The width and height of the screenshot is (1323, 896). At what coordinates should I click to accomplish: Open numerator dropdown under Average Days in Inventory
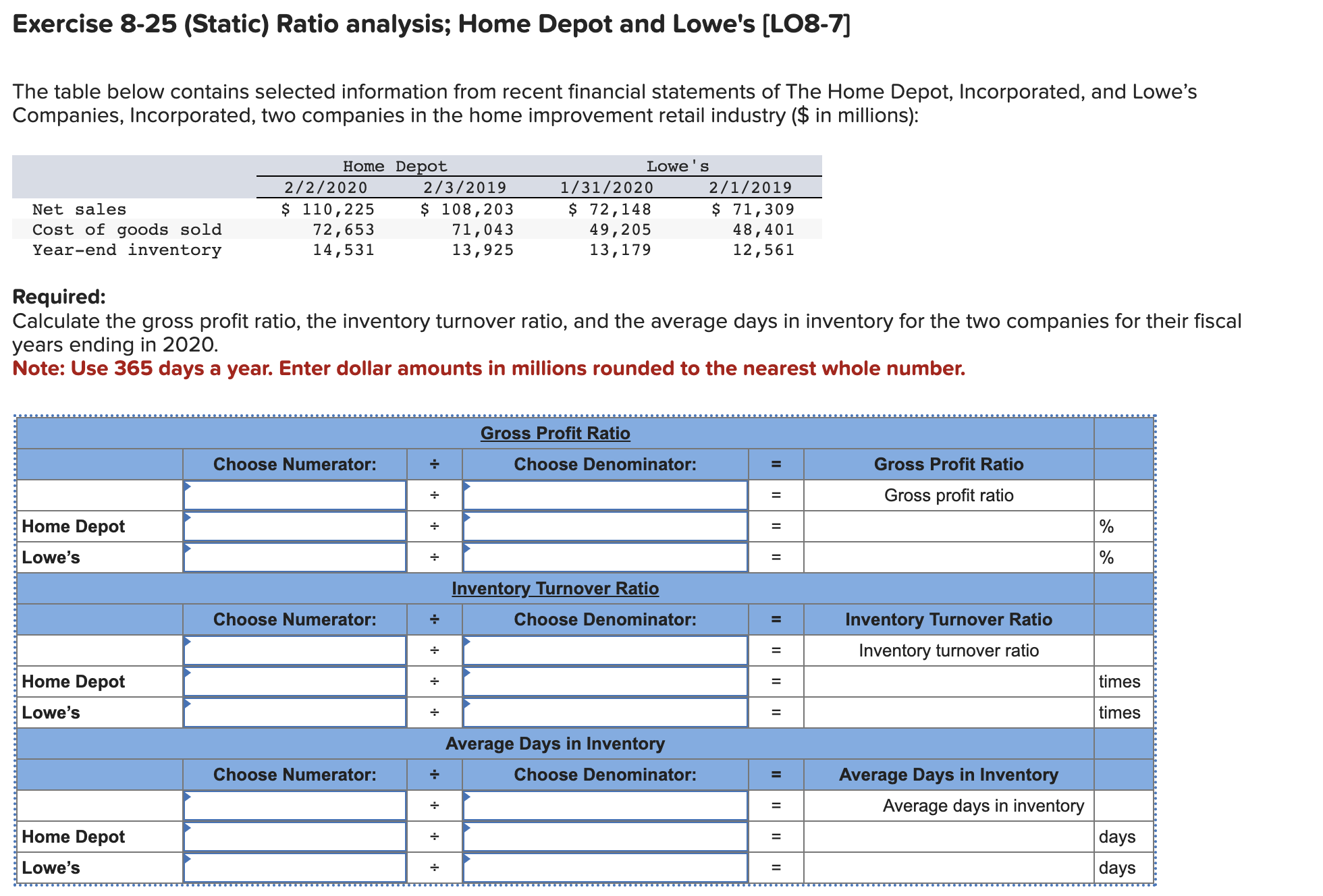click(x=295, y=805)
